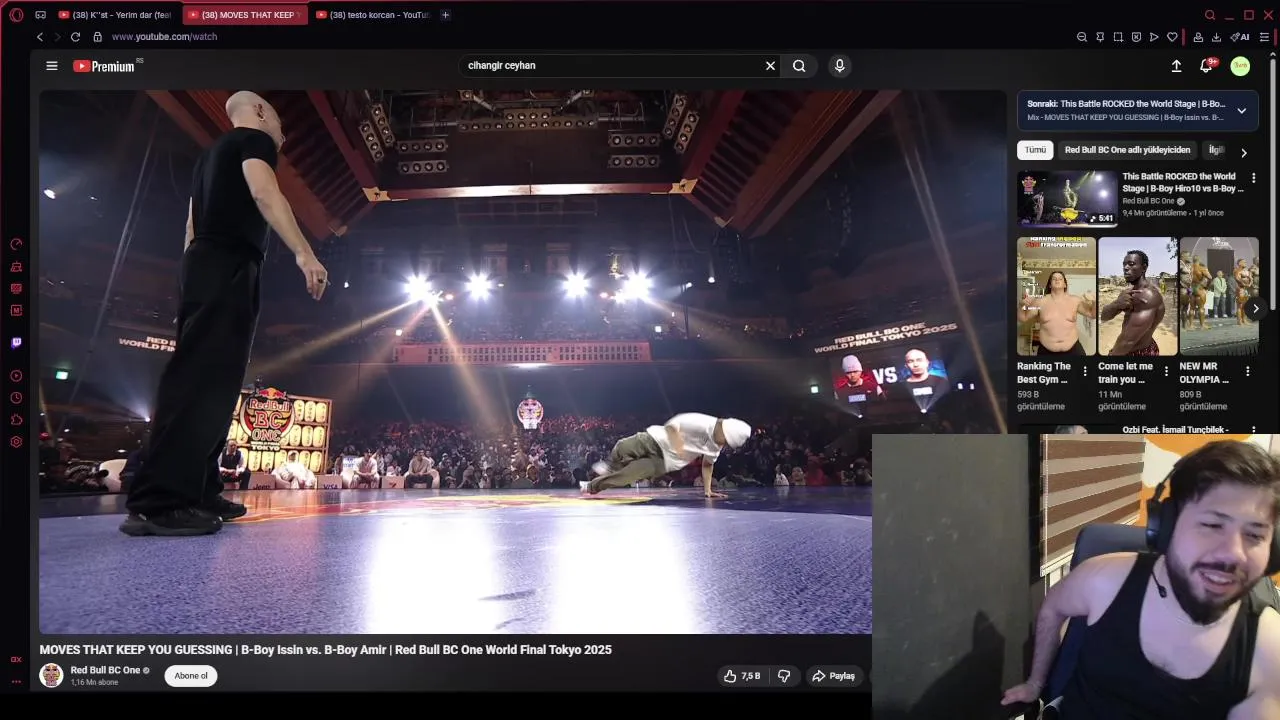Open the This Battle ROCKED video thumbnail
The height and width of the screenshot is (720, 1280).
[1067, 199]
